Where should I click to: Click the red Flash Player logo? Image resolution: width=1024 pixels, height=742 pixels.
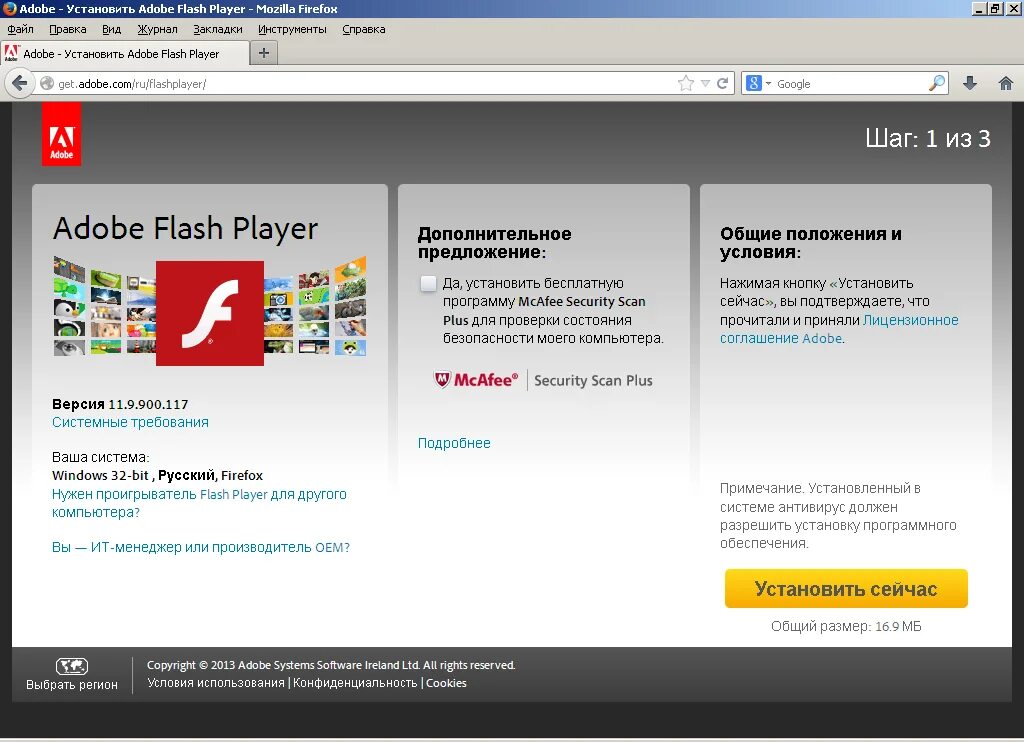210,313
